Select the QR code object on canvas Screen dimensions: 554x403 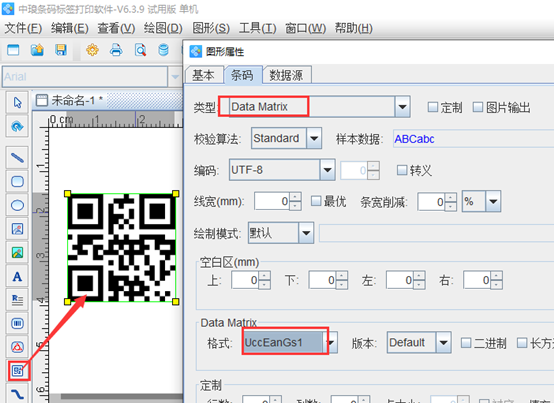pos(122,247)
